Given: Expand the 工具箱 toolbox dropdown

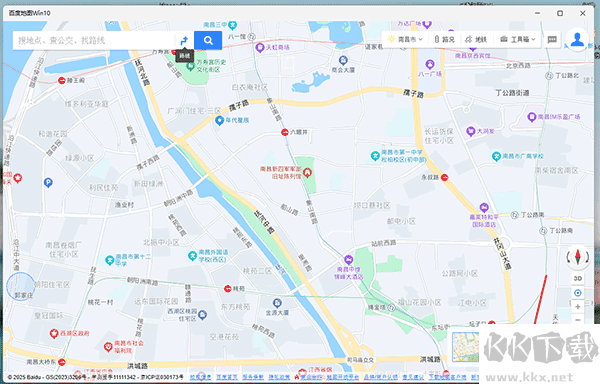Looking at the screenshot, I should 518,39.
